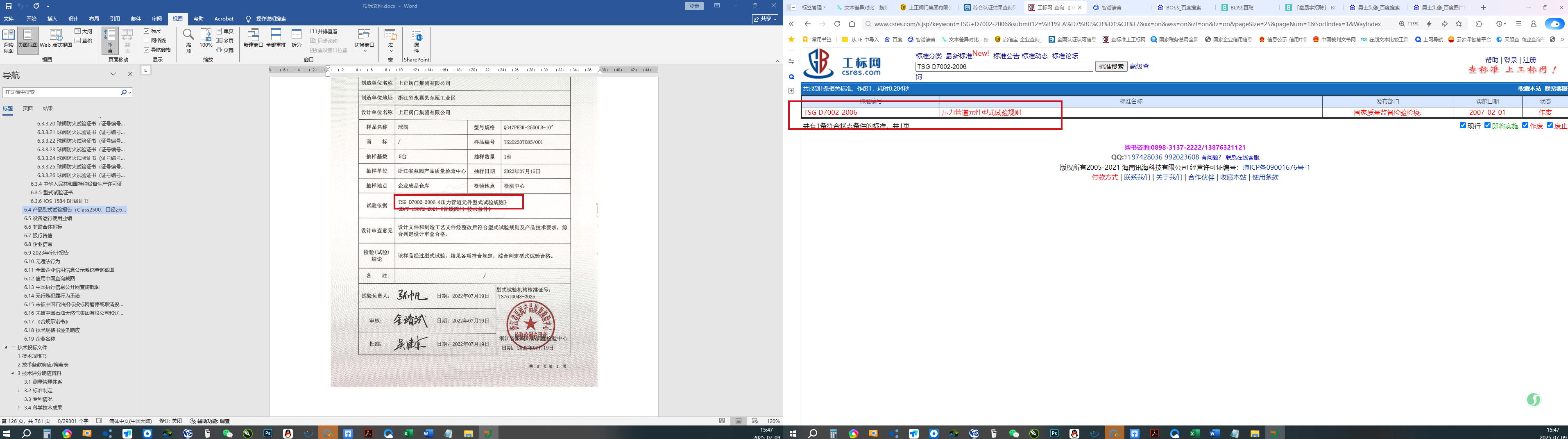Collapse the Word ribbon
1568x439 pixels.
coord(777,61)
